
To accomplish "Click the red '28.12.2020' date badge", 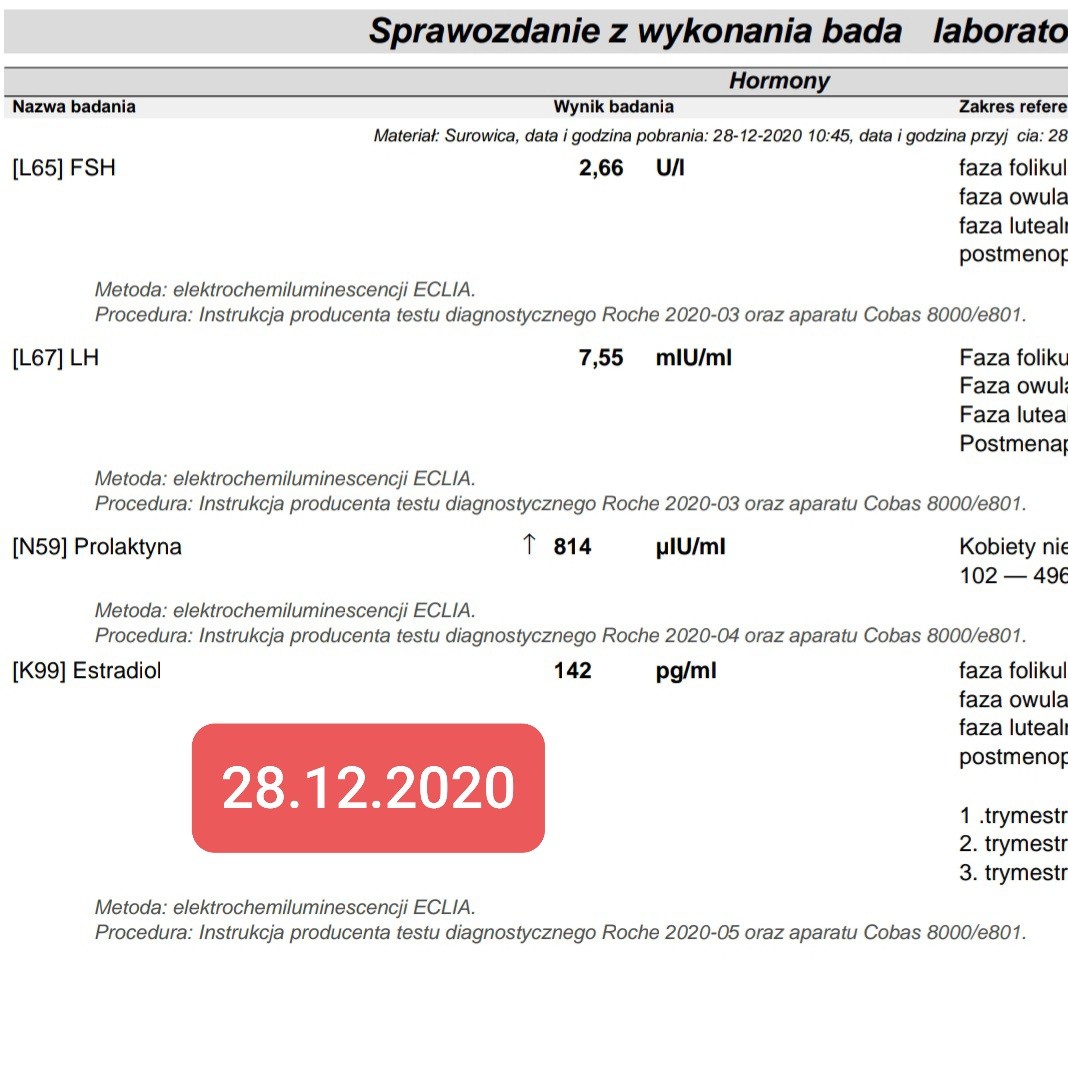I will (368, 788).
